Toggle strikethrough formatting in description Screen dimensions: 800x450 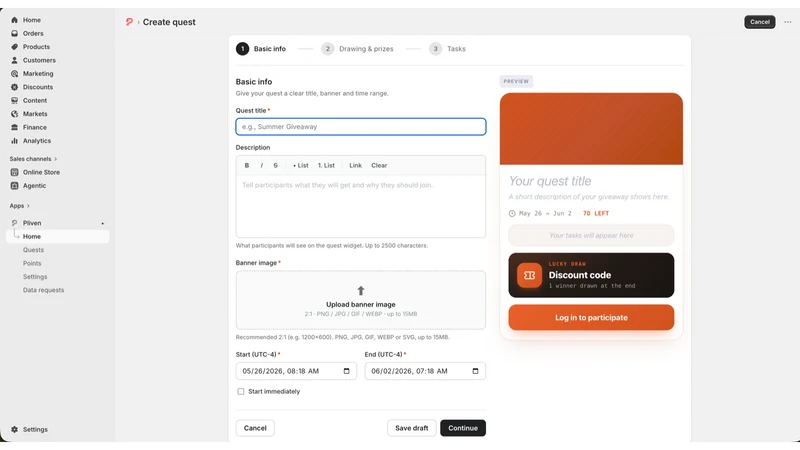click(276, 165)
